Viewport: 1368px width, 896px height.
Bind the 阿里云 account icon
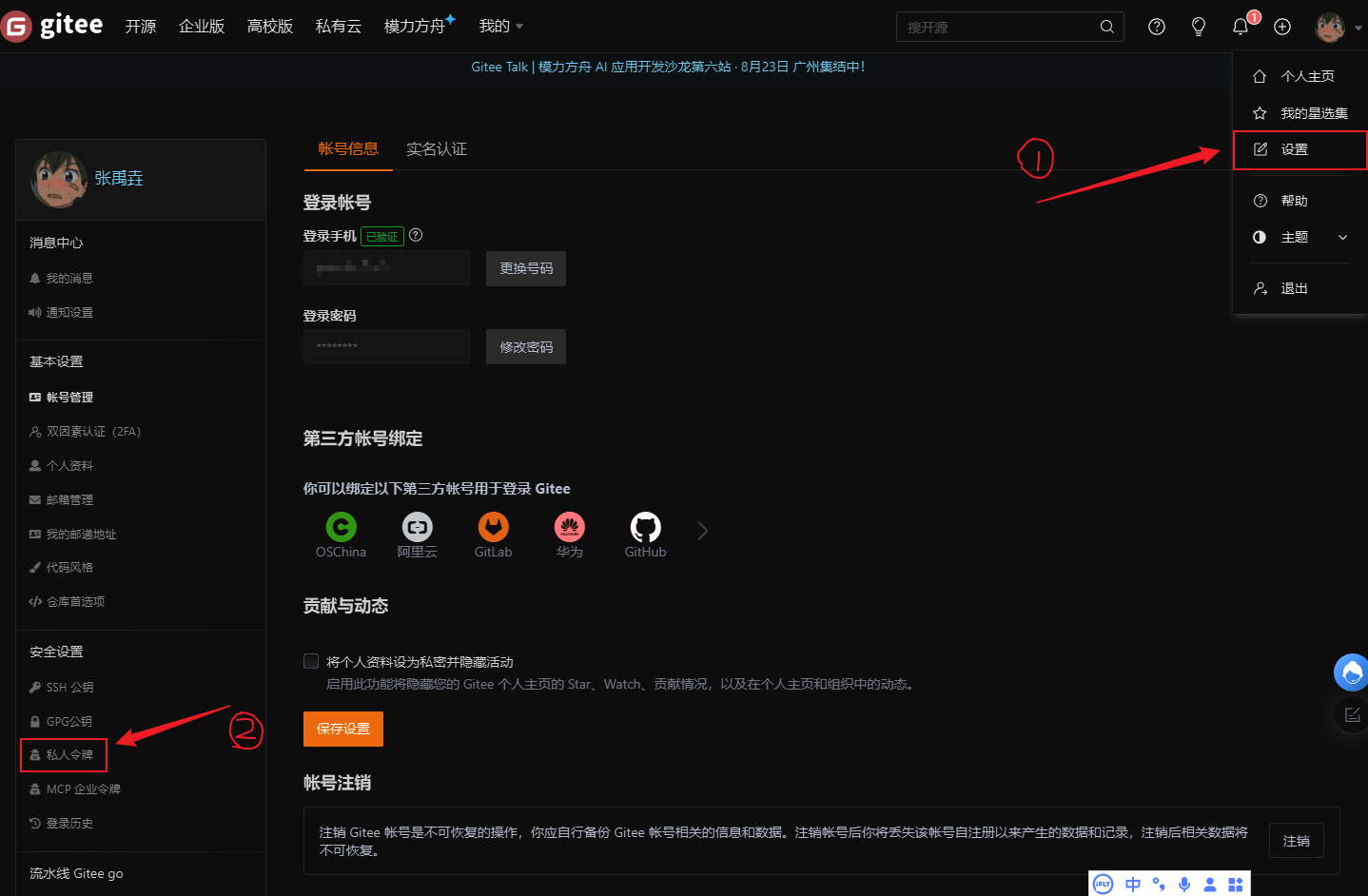coord(417,527)
